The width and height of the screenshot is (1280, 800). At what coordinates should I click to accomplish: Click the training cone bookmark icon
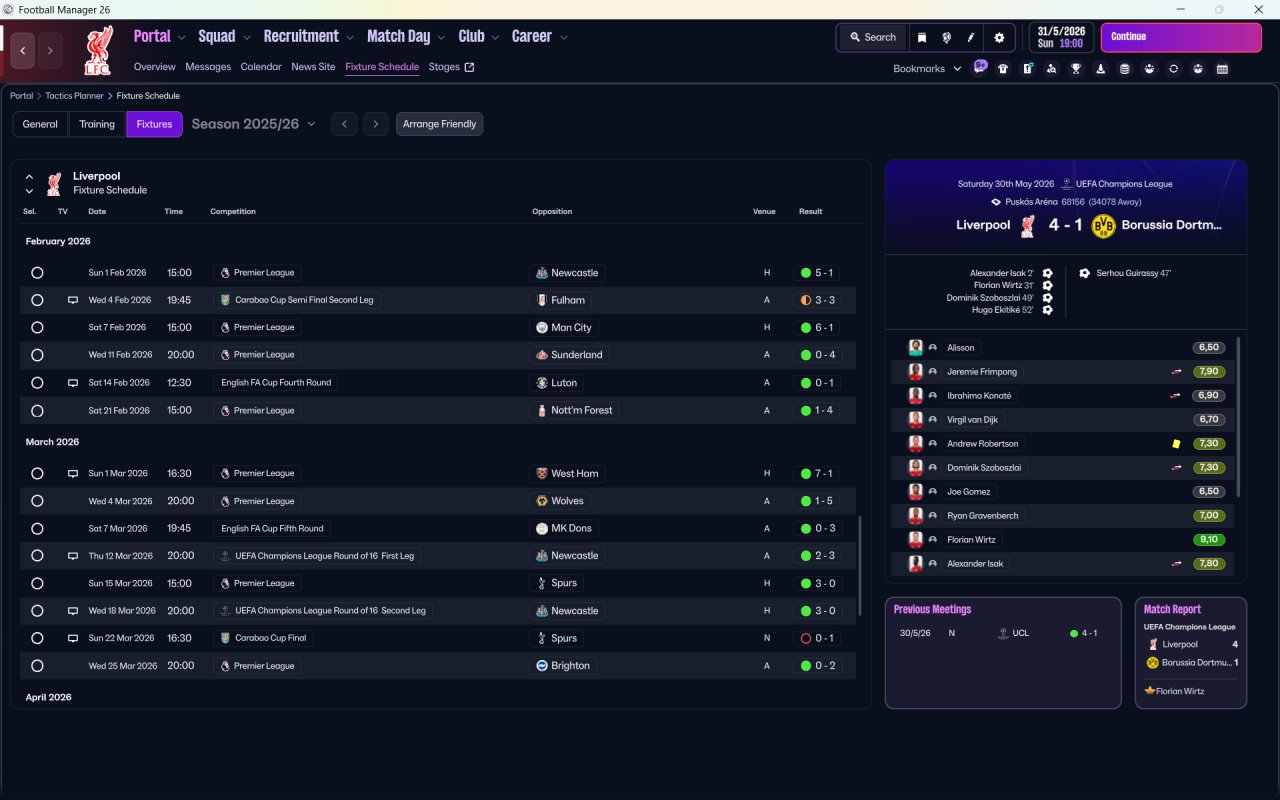tap(1101, 69)
